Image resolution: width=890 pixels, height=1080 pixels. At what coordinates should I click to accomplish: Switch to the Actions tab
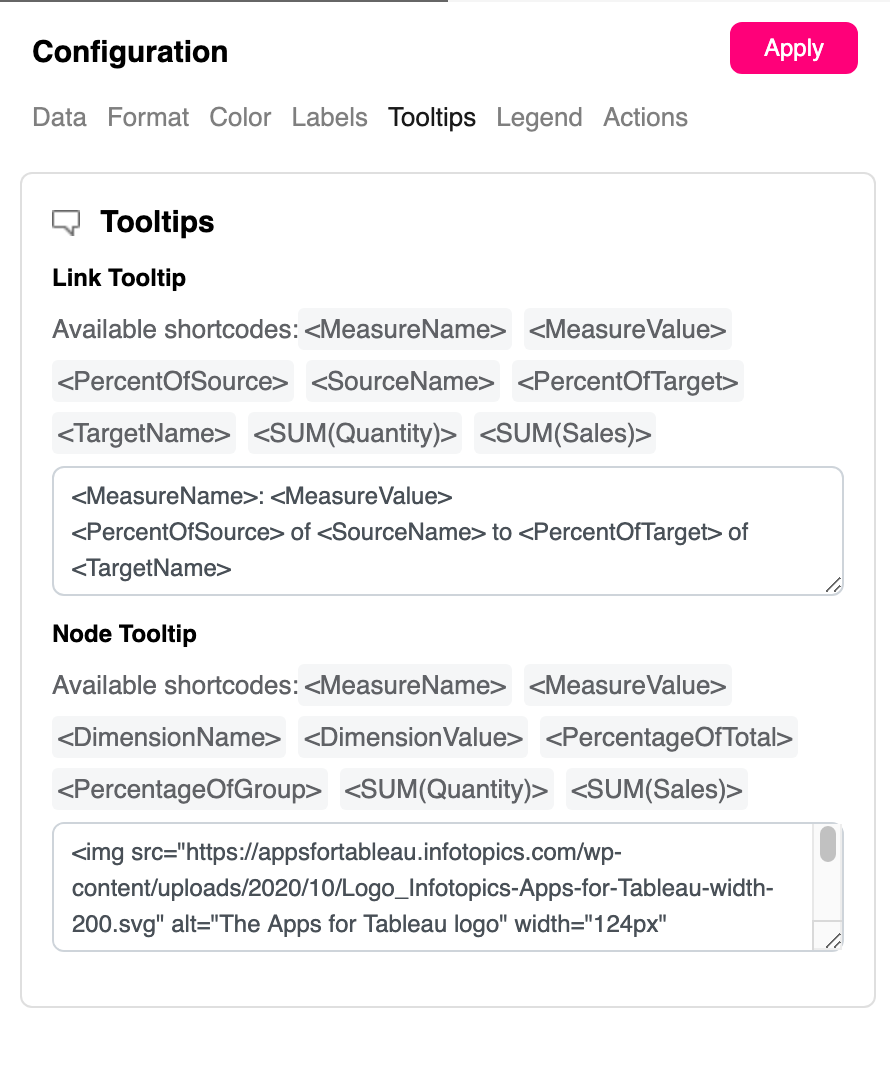[645, 117]
